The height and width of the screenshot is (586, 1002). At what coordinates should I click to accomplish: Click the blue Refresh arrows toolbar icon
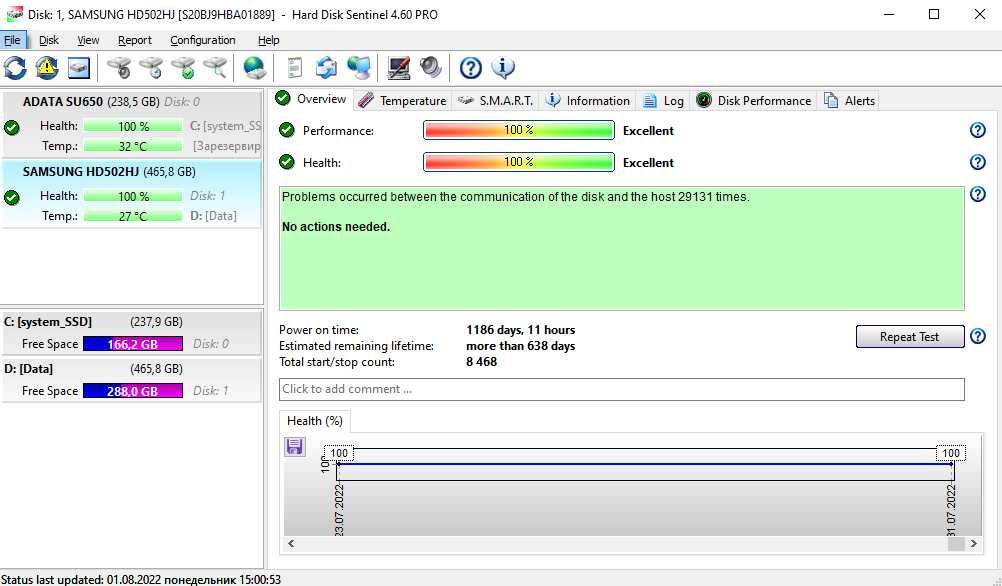[15, 68]
